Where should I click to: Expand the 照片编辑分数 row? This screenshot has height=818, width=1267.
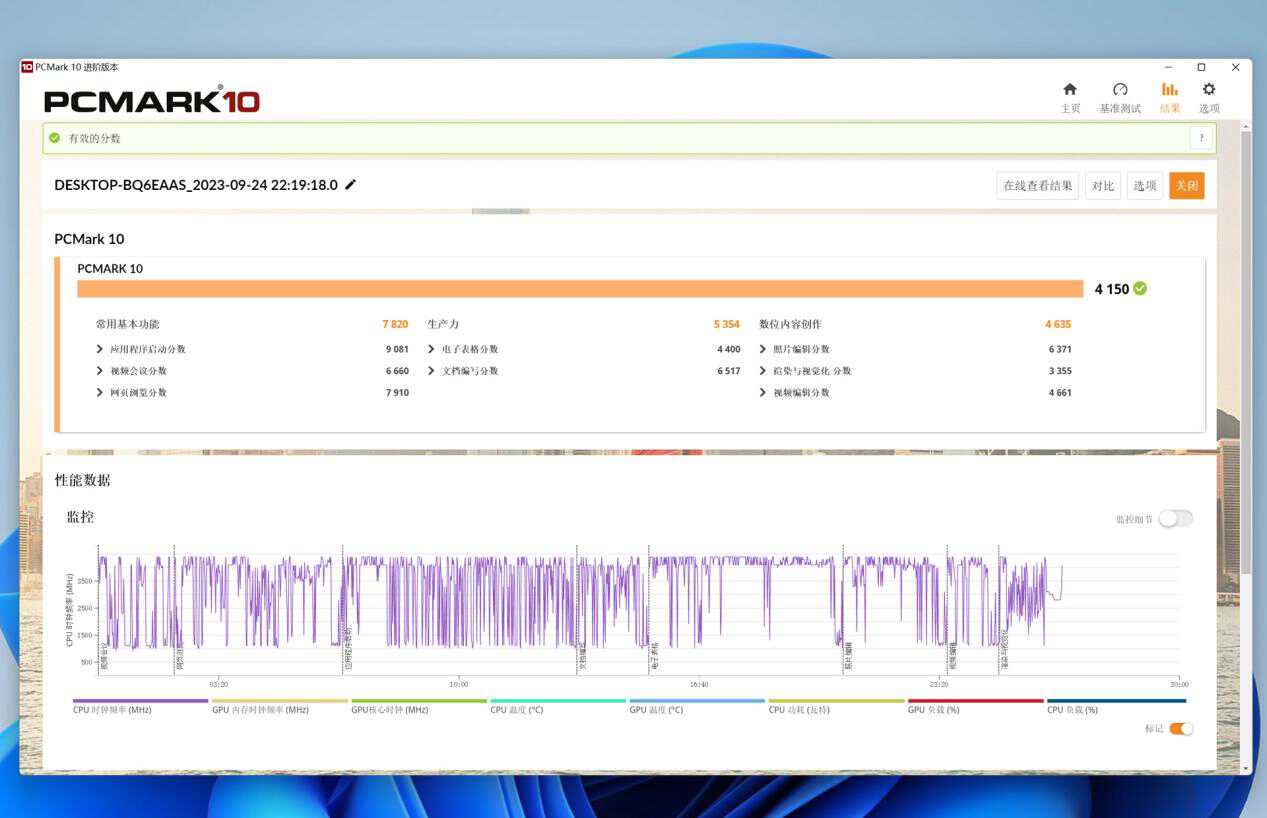click(763, 349)
